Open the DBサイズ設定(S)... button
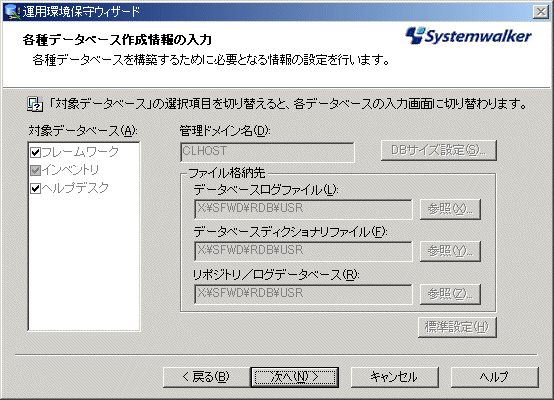The image size is (554, 400). [439, 151]
